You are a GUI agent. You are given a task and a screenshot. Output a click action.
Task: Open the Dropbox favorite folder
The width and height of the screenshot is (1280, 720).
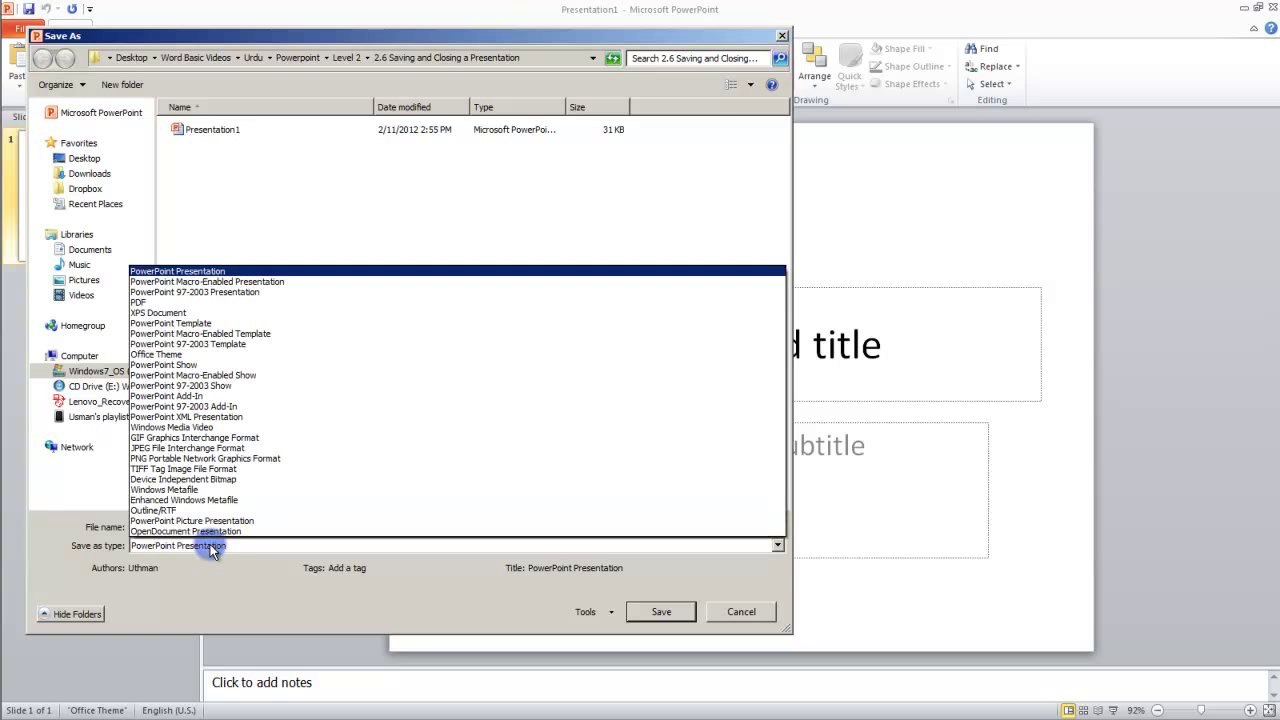click(78, 189)
